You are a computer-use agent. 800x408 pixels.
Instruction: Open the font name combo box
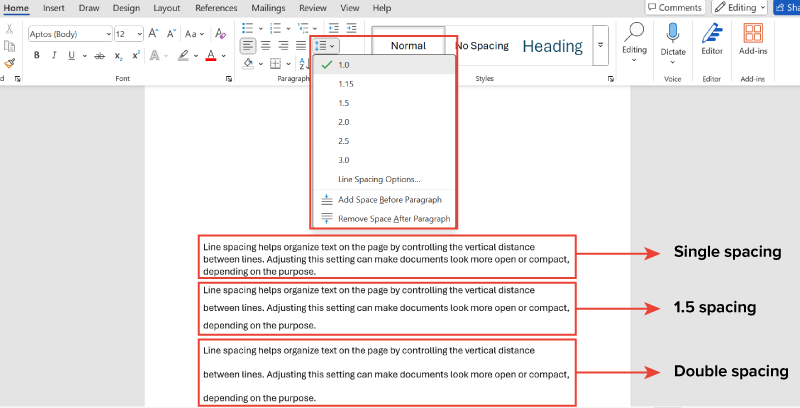(x=70, y=34)
